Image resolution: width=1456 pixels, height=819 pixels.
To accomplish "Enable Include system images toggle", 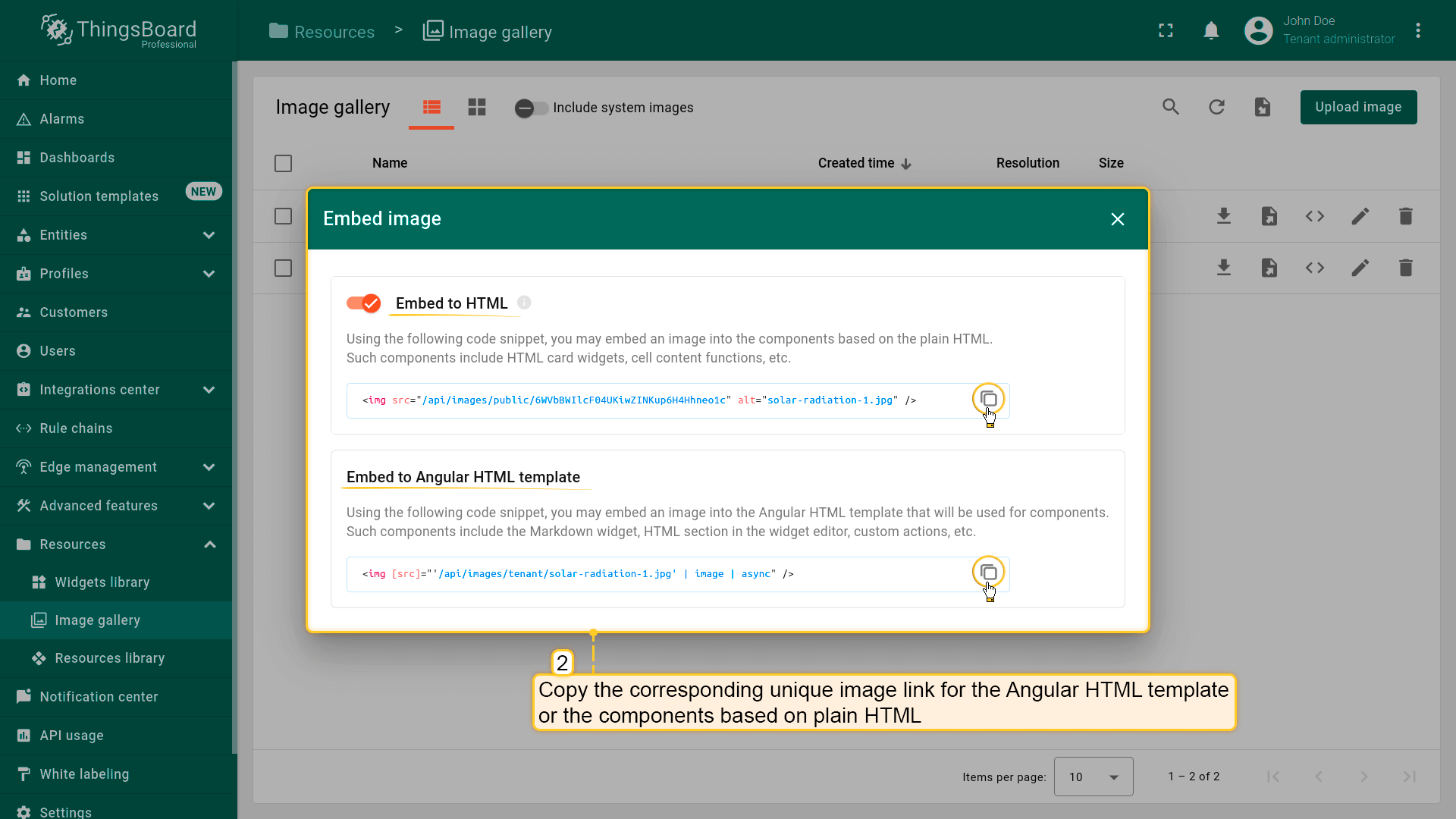I will click(x=531, y=108).
